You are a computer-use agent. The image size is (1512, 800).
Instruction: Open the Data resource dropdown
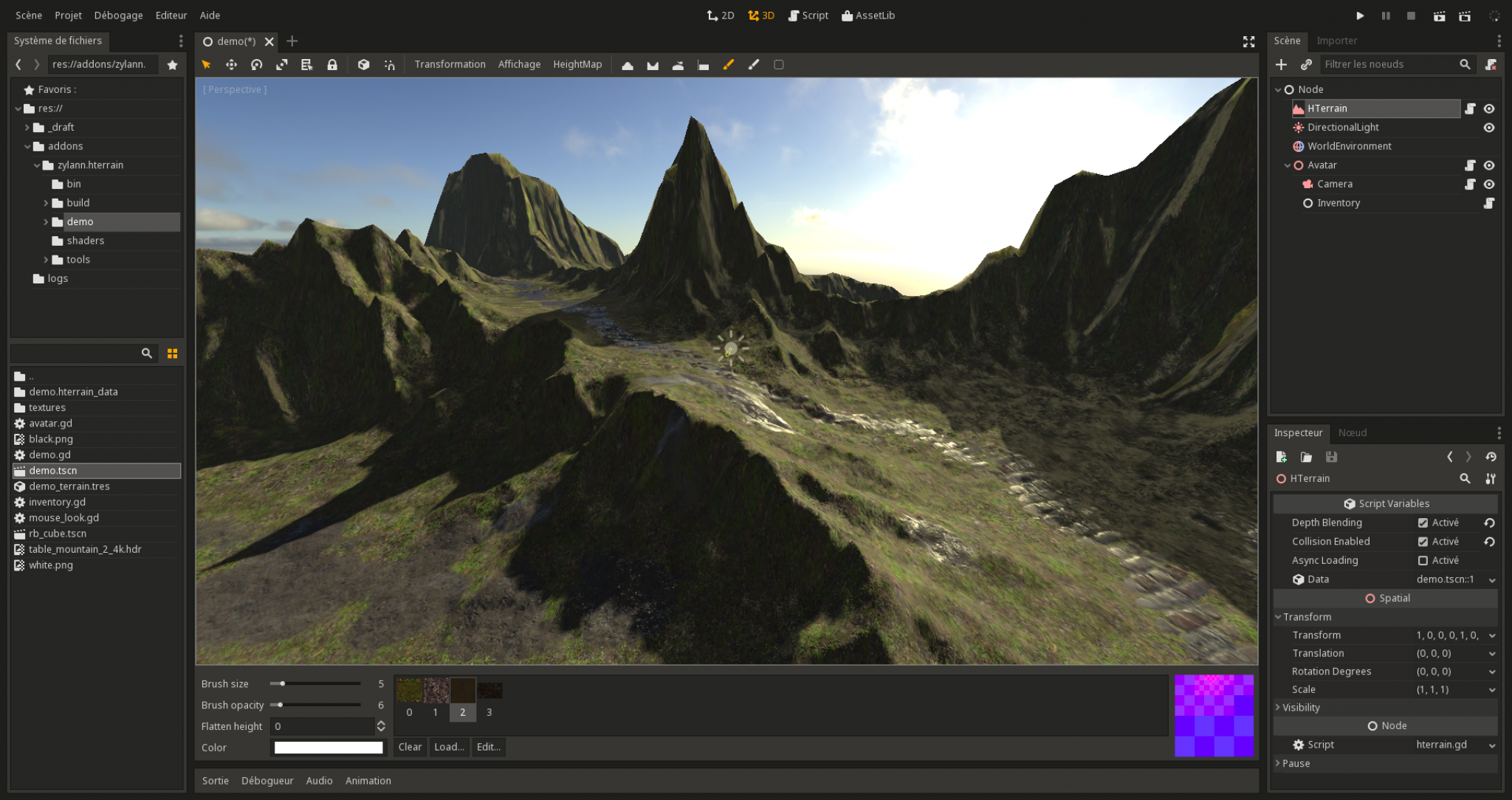1492,580
